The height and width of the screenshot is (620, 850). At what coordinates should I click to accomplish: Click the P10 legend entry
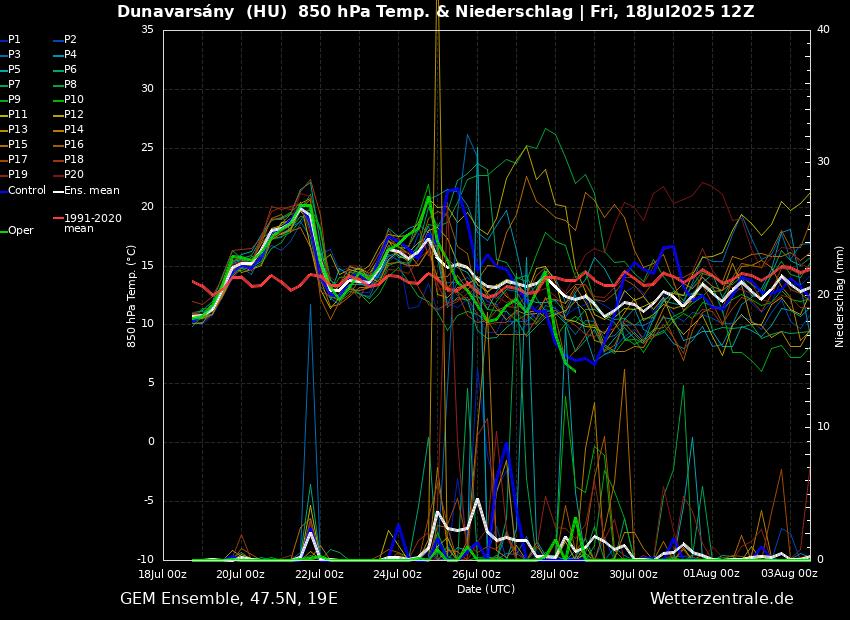[73, 100]
